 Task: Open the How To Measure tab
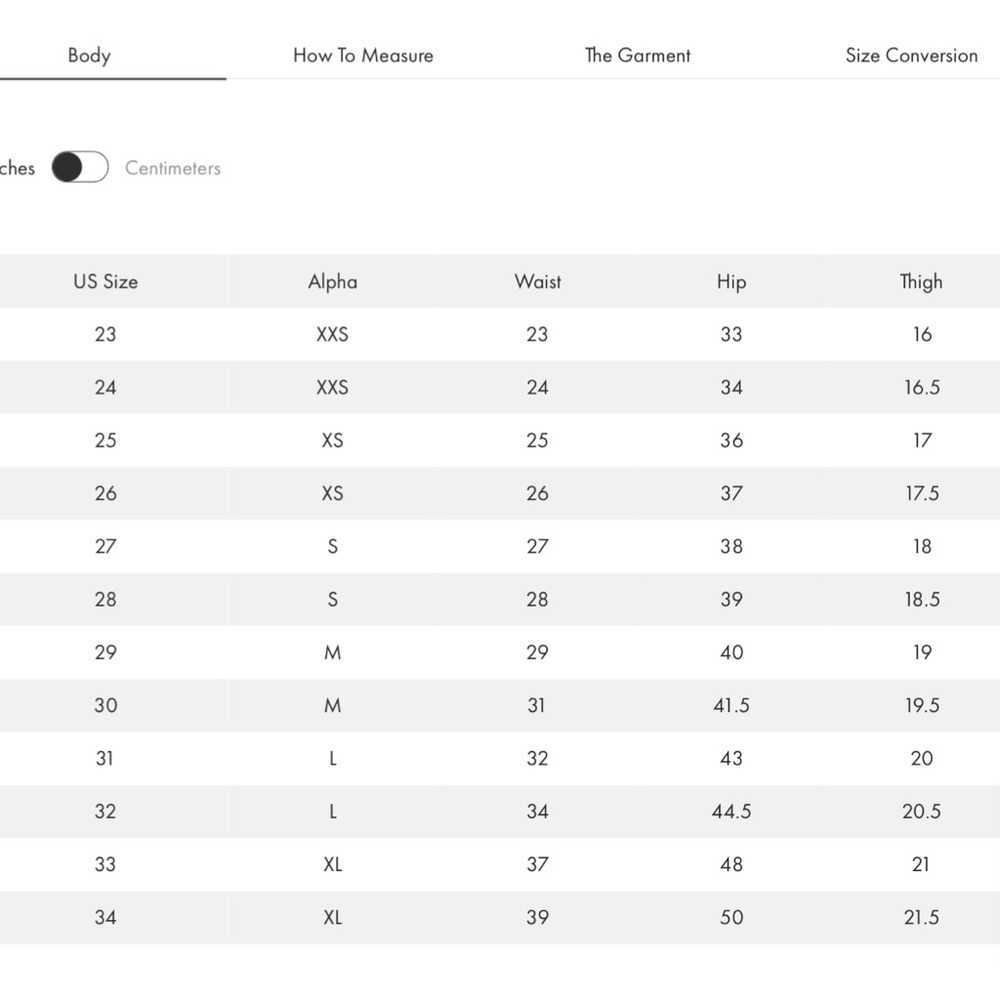pyautogui.click(x=363, y=55)
